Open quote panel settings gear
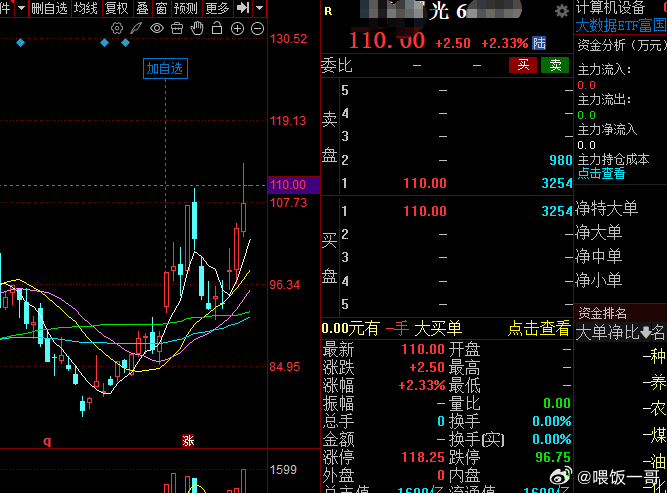The width and height of the screenshot is (667, 493). click(x=562, y=11)
